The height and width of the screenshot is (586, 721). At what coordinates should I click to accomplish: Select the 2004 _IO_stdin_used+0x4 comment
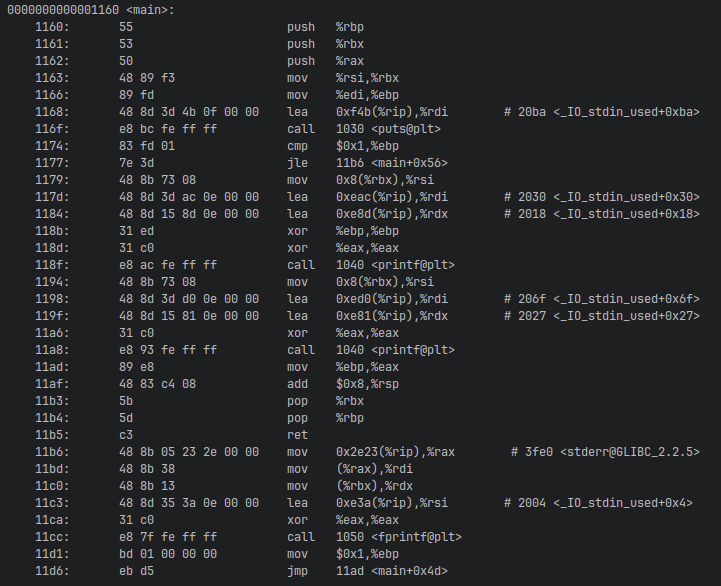[598, 503]
